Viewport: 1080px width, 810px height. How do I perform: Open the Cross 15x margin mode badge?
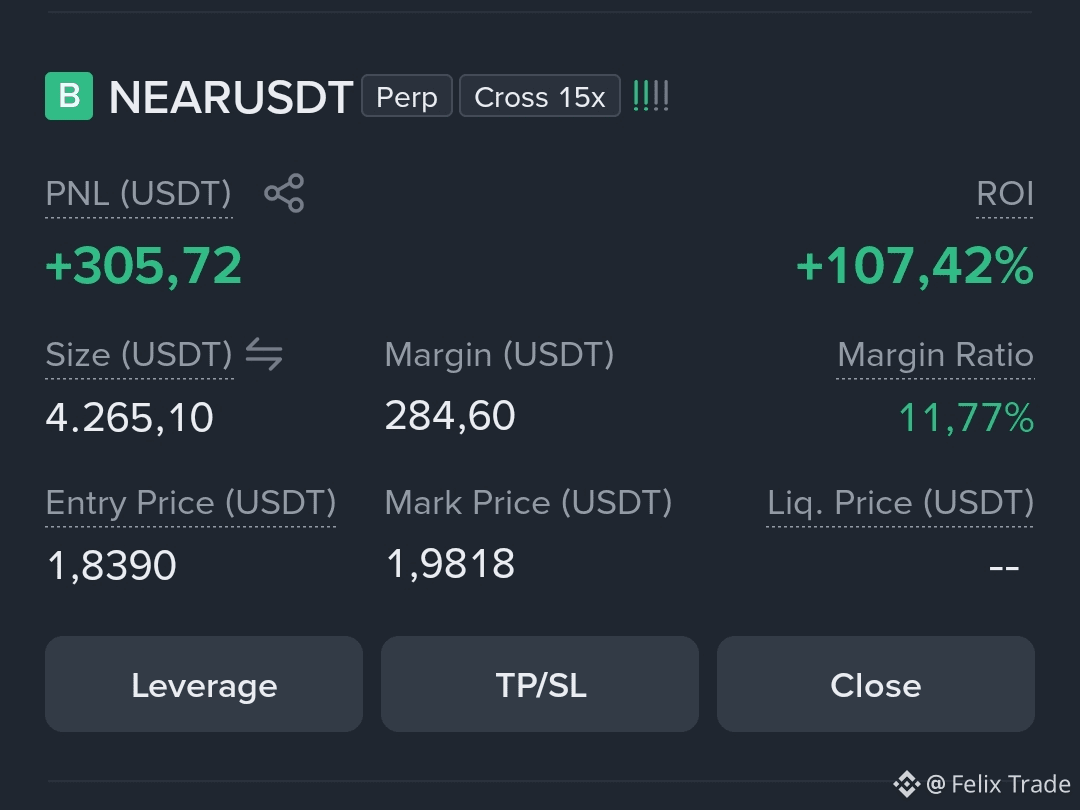[540, 96]
